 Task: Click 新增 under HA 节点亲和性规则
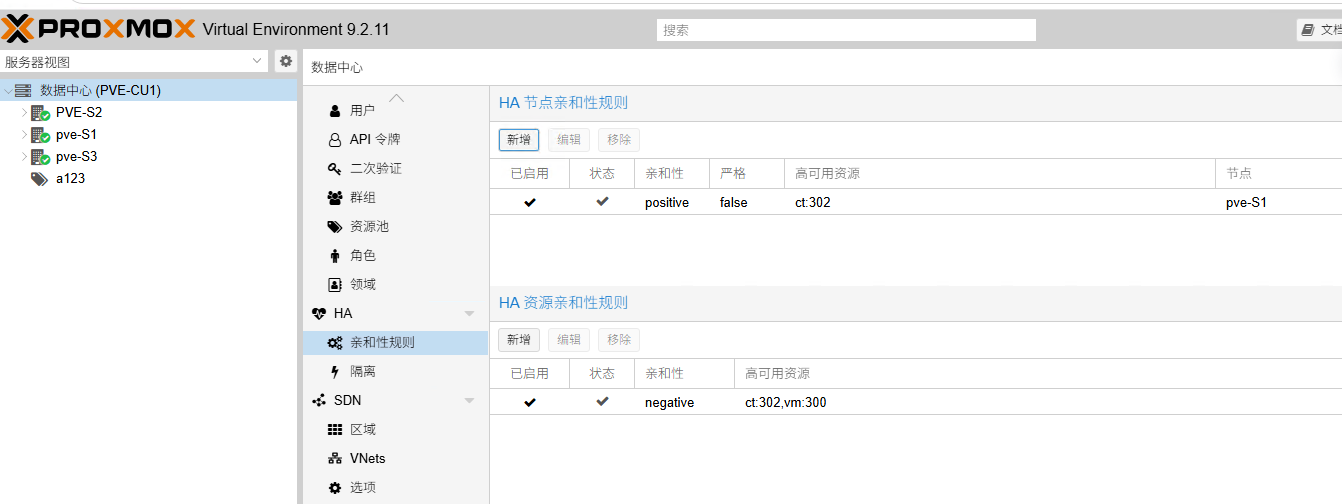pyautogui.click(x=519, y=140)
